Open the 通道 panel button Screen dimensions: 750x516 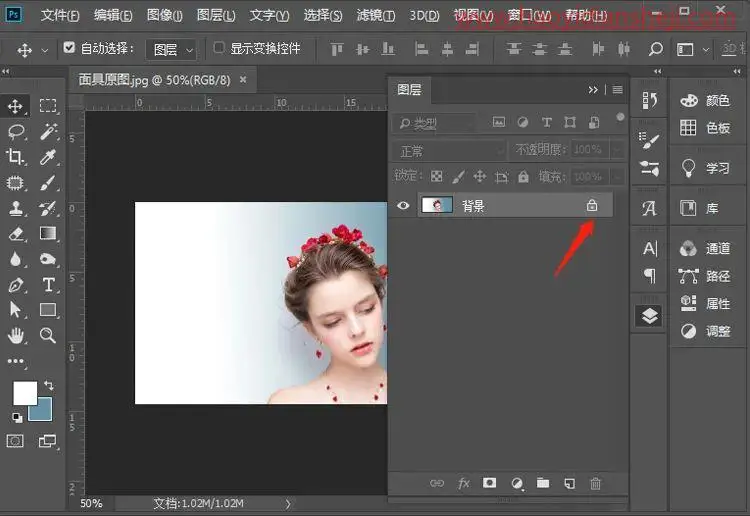706,248
